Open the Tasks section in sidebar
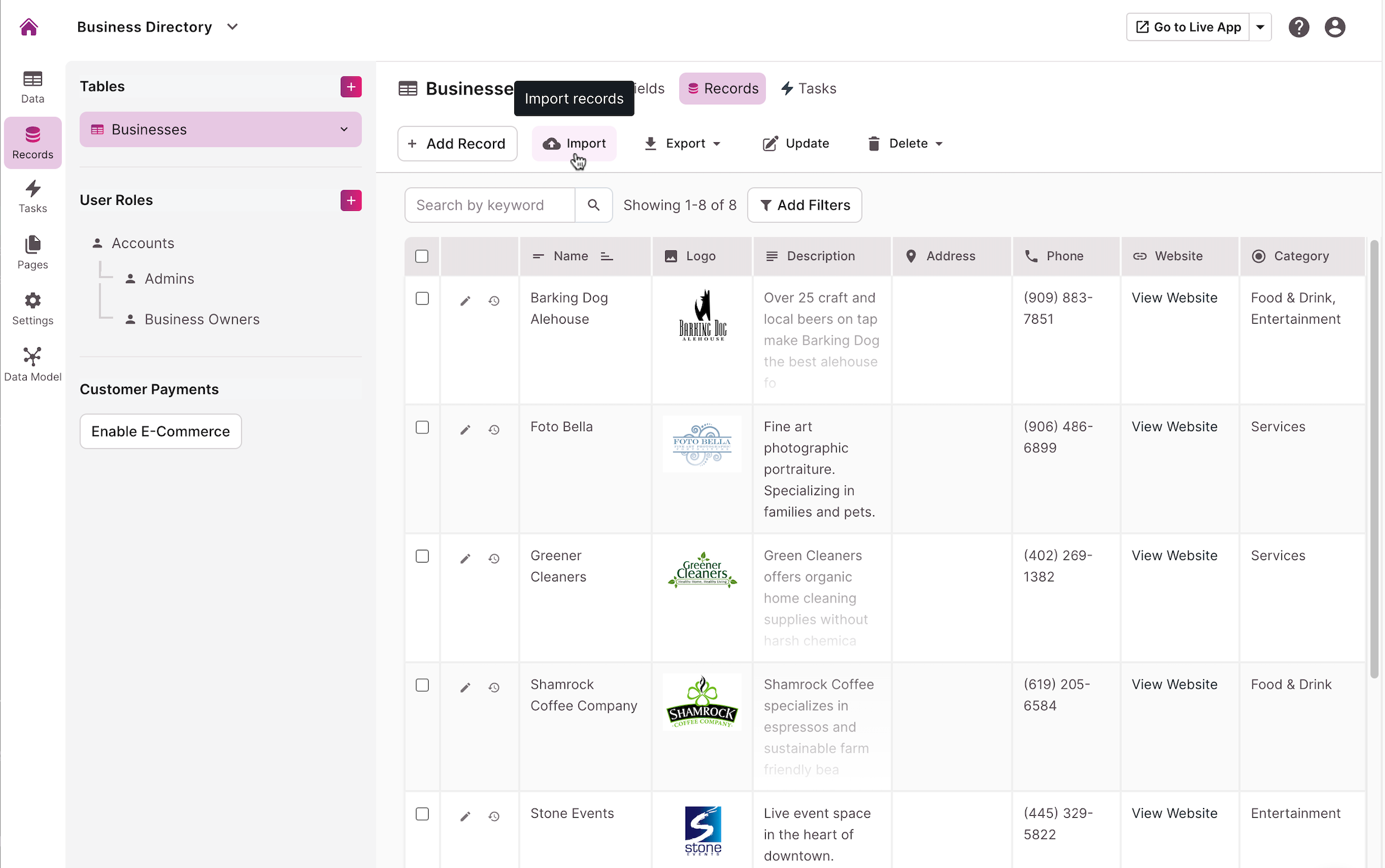Image resolution: width=1385 pixels, height=868 pixels. [33, 196]
